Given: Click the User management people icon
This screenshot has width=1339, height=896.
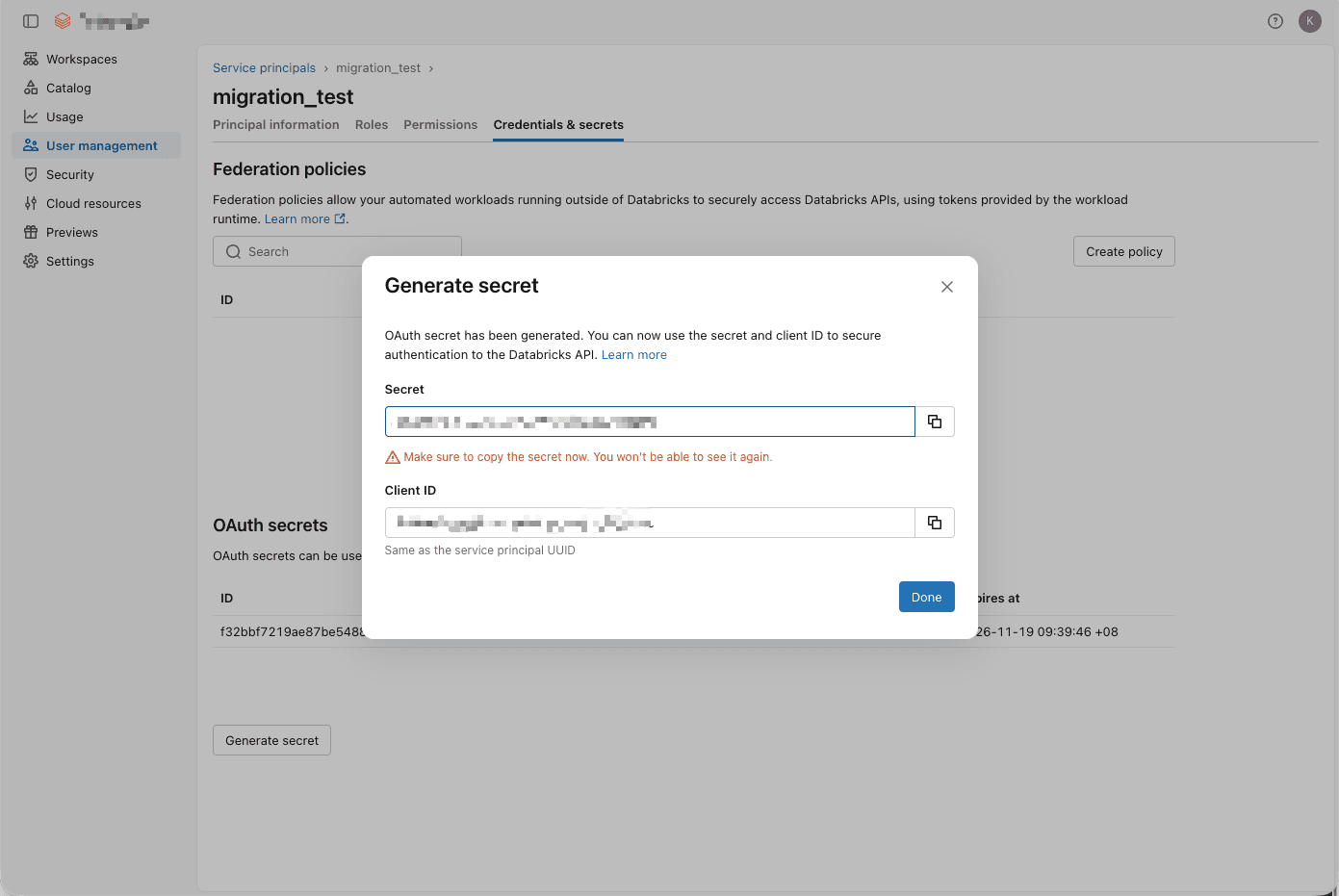Looking at the screenshot, I should pos(31,145).
